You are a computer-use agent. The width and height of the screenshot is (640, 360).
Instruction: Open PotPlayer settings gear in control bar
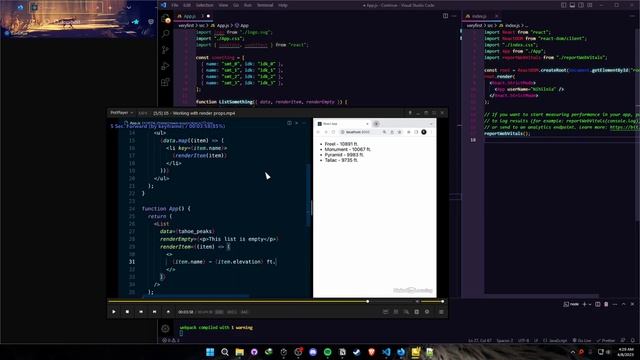[427, 312]
